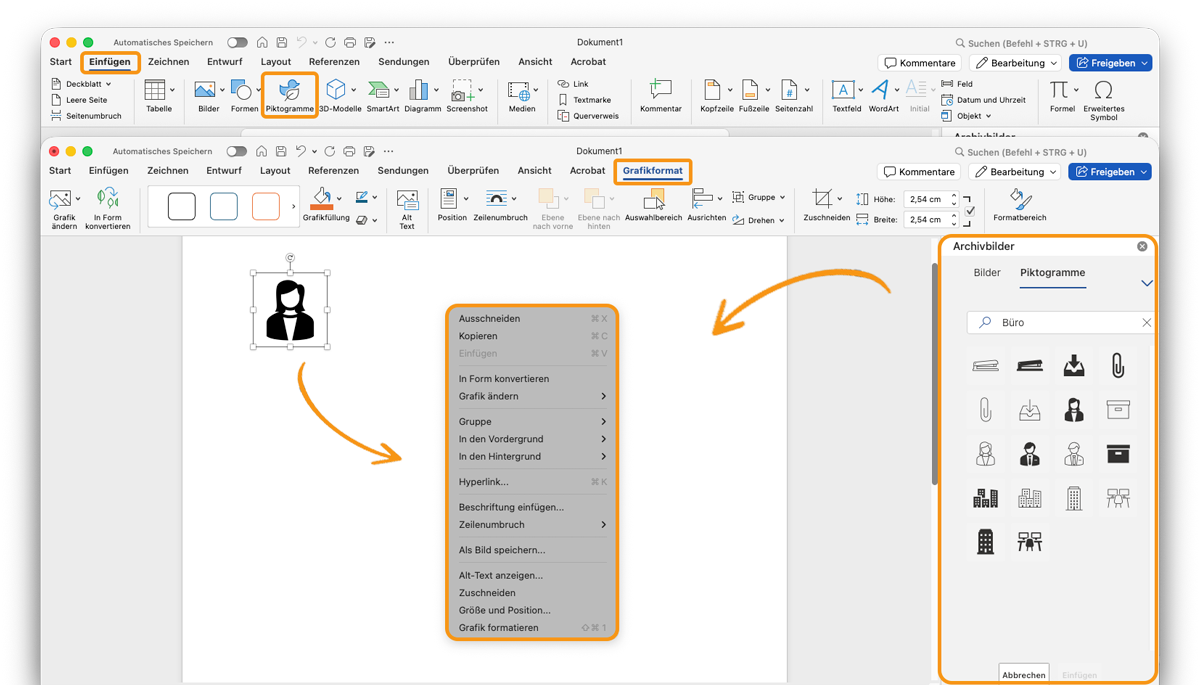Select the orange outline graphic style swatch
The height and width of the screenshot is (685, 1200).
click(266, 207)
